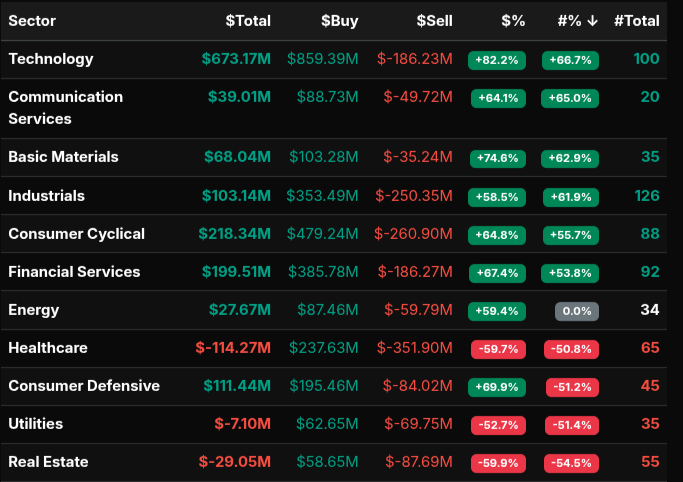
Task: Click Technology's green +82.2% badge
Action: click(495, 60)
